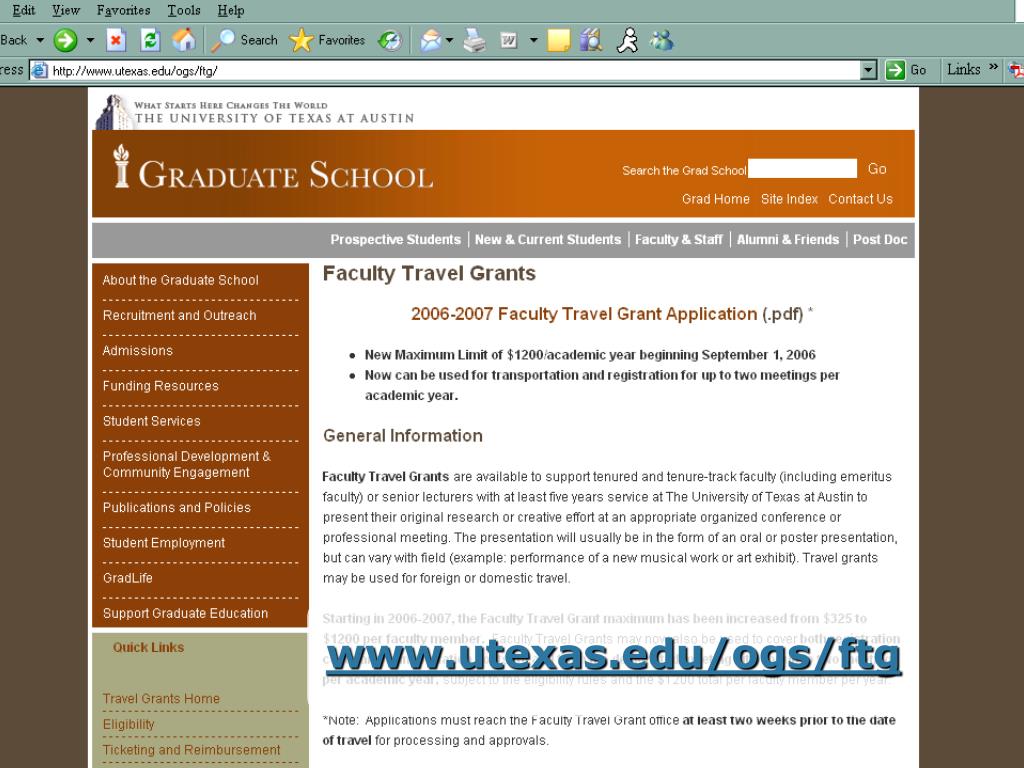This screenshot has height=768, width=1024.
Task: Open the Travel Grants Home quick link
Action: (161, 699)
